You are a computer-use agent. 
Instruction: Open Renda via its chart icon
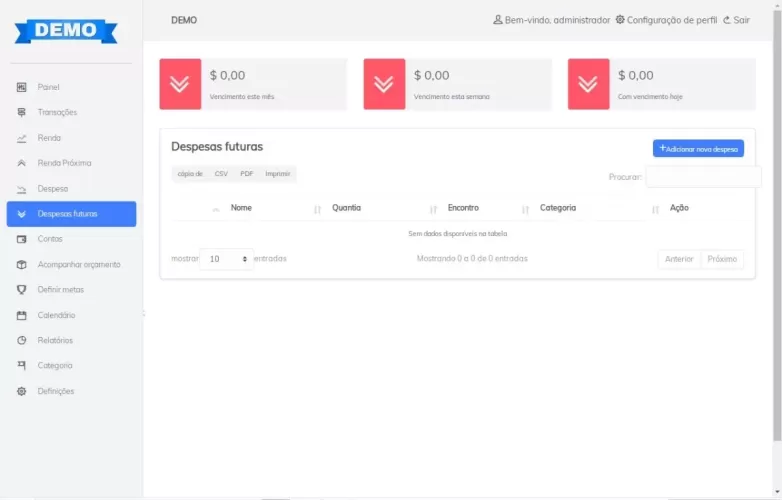(21, 138)
